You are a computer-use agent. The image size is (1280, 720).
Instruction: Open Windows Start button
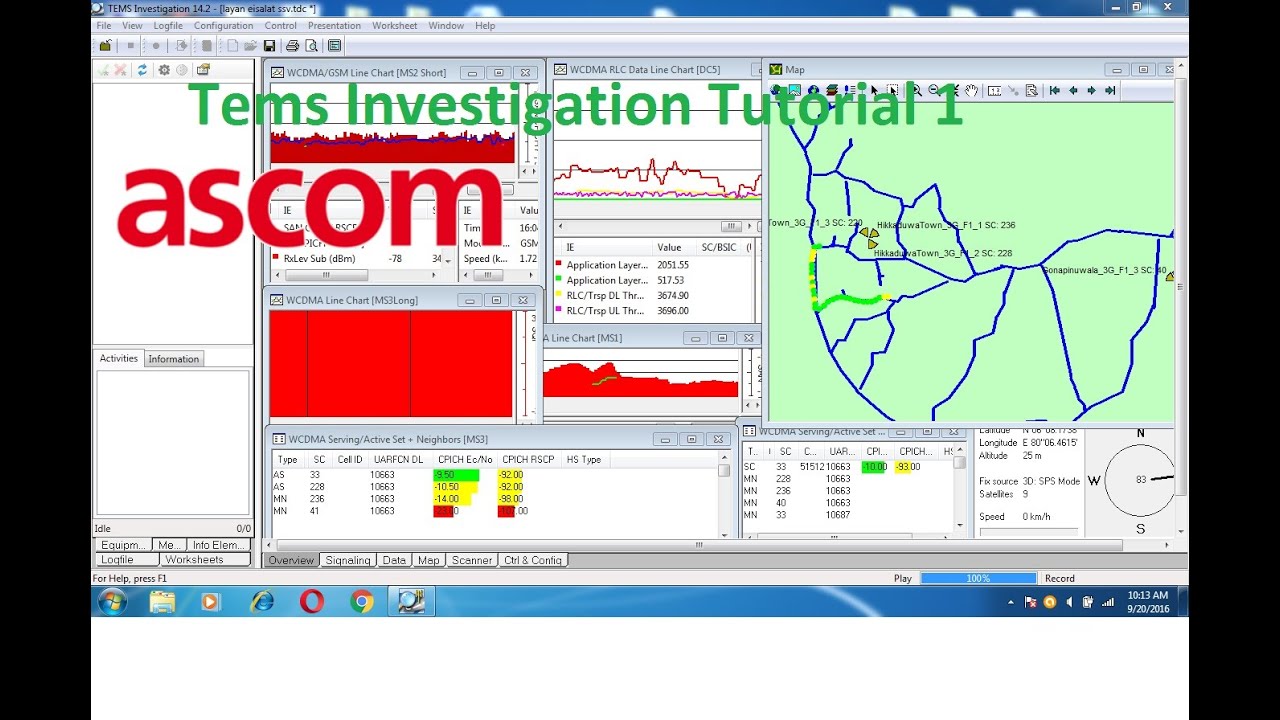112,601
